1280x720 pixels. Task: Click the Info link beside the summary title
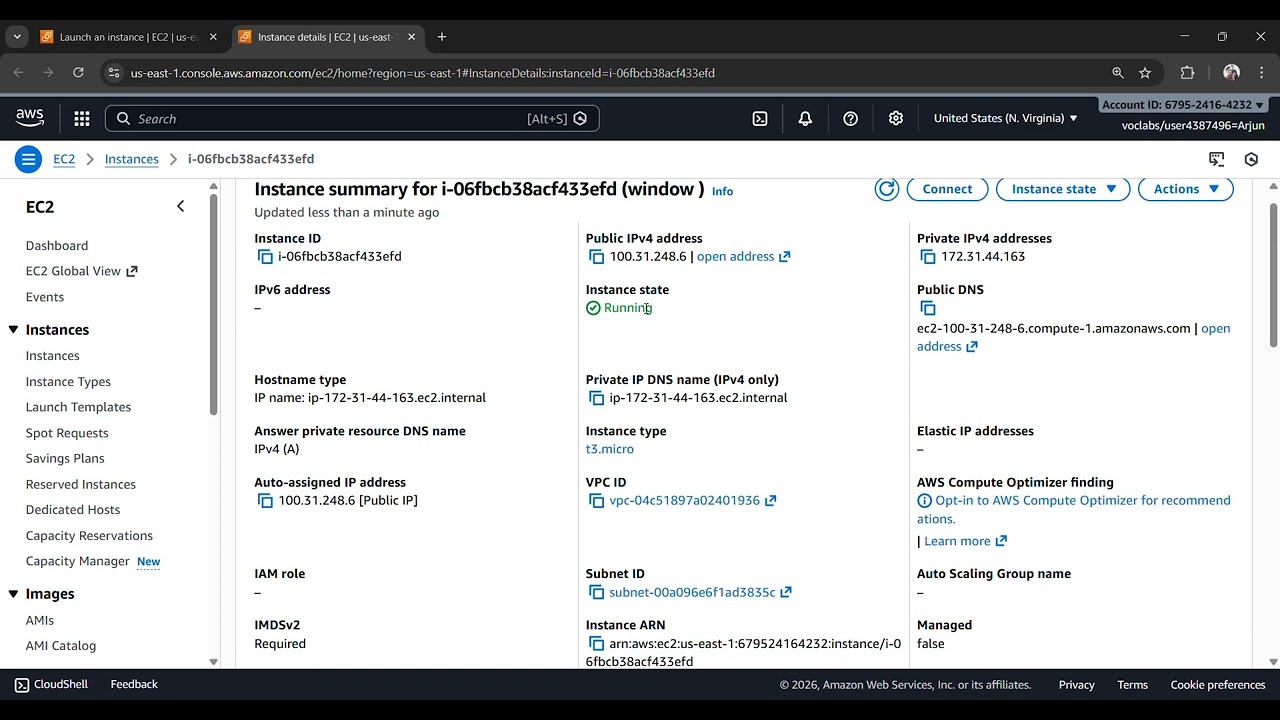click(x=722, y=191)
